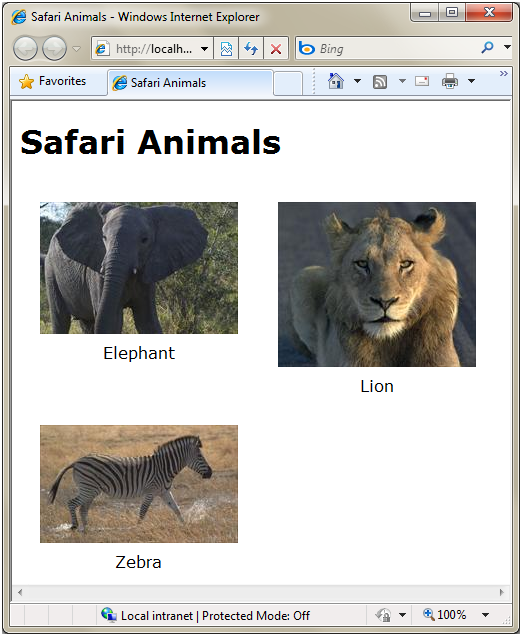Open the Home page icon
The height and width of the screenshot is (636, 522).
(x=335, y=81)
